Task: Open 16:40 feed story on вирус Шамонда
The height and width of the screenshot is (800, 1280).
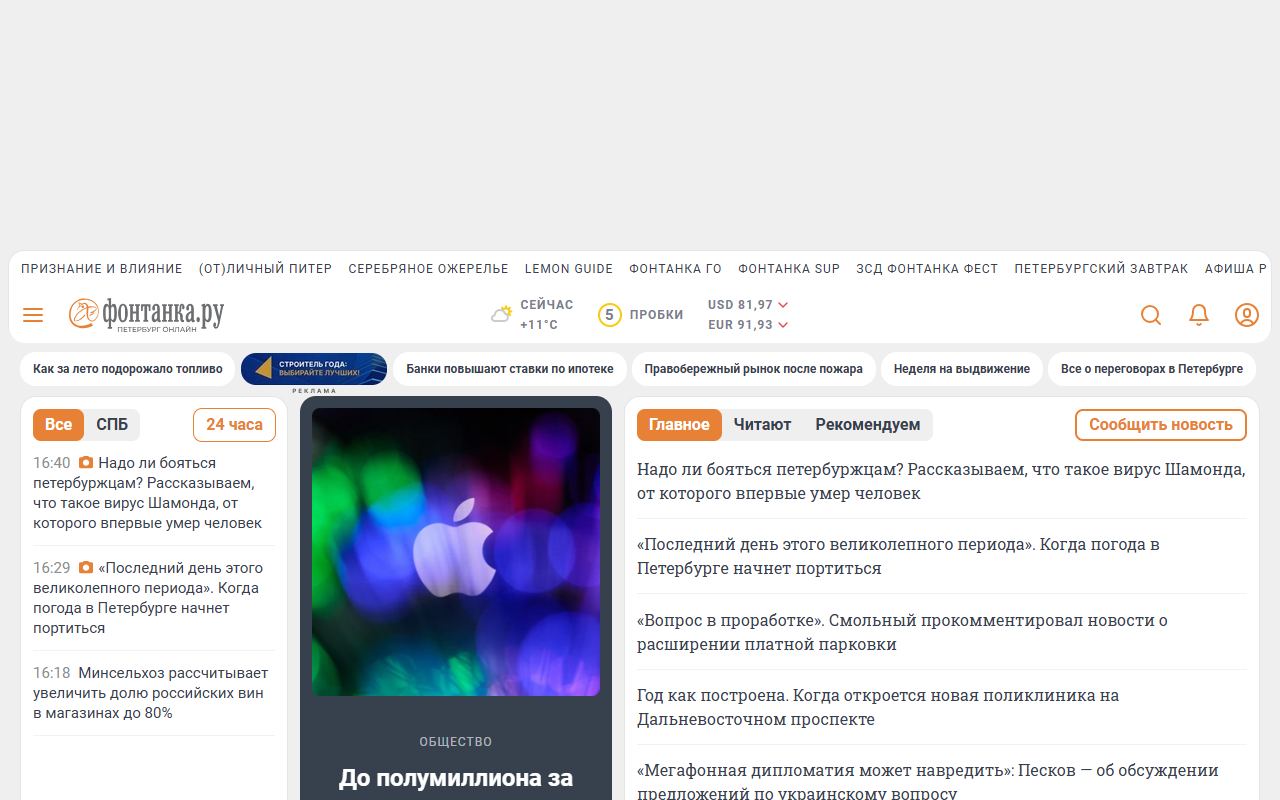Action: (x=148, y=493)
